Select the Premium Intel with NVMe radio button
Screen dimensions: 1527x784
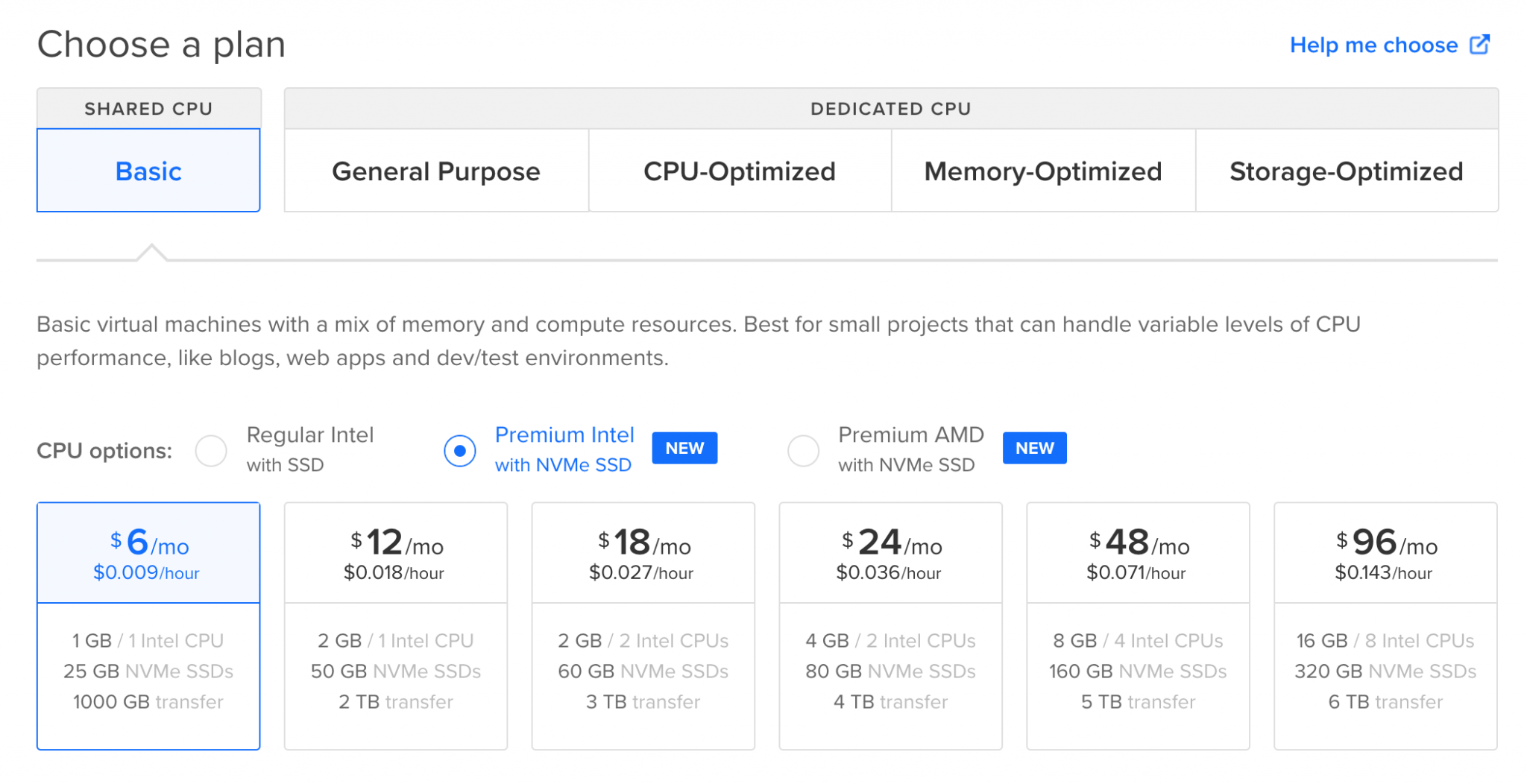[460, 451]
